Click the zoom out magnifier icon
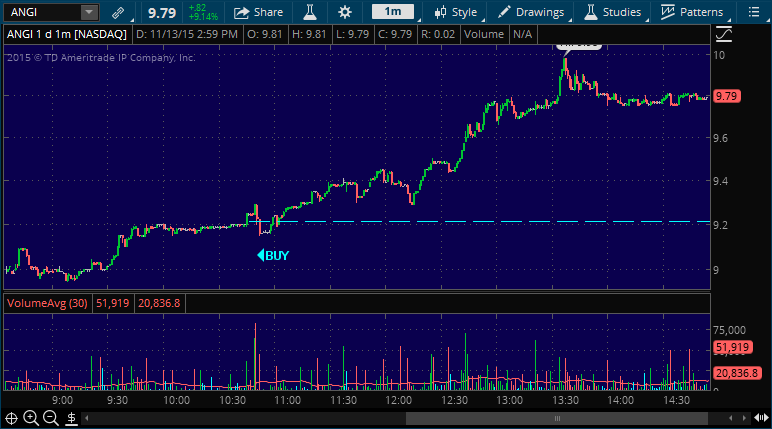772x429 pixels. (51, 418)
